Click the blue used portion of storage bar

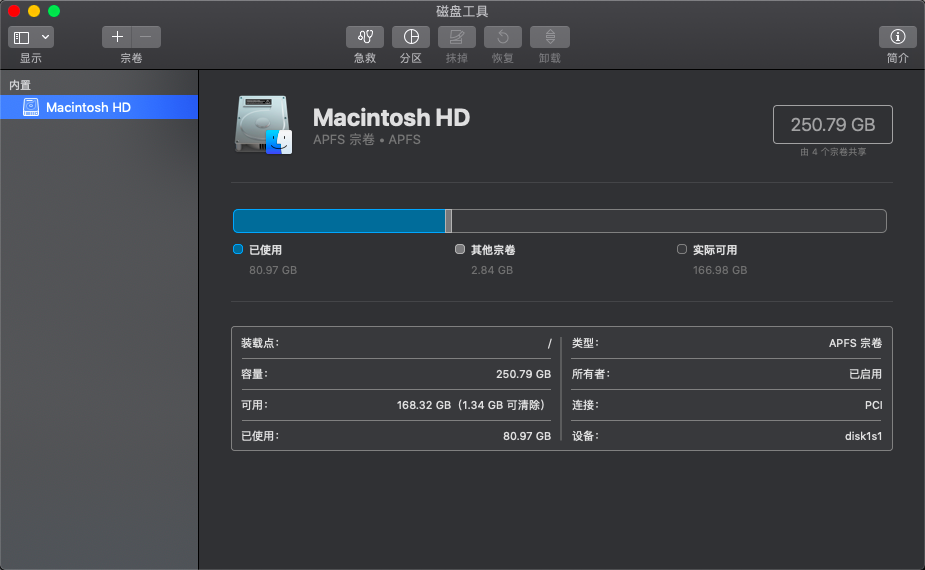pyautogui.click(x=339, y=221)
